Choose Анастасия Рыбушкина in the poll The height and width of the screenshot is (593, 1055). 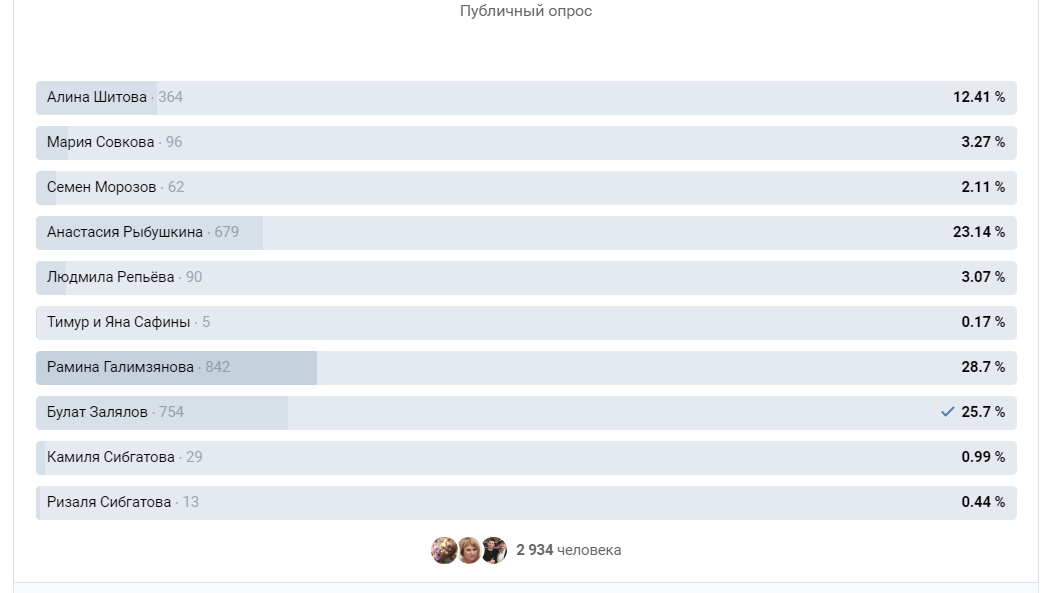(x=526, y=233)
